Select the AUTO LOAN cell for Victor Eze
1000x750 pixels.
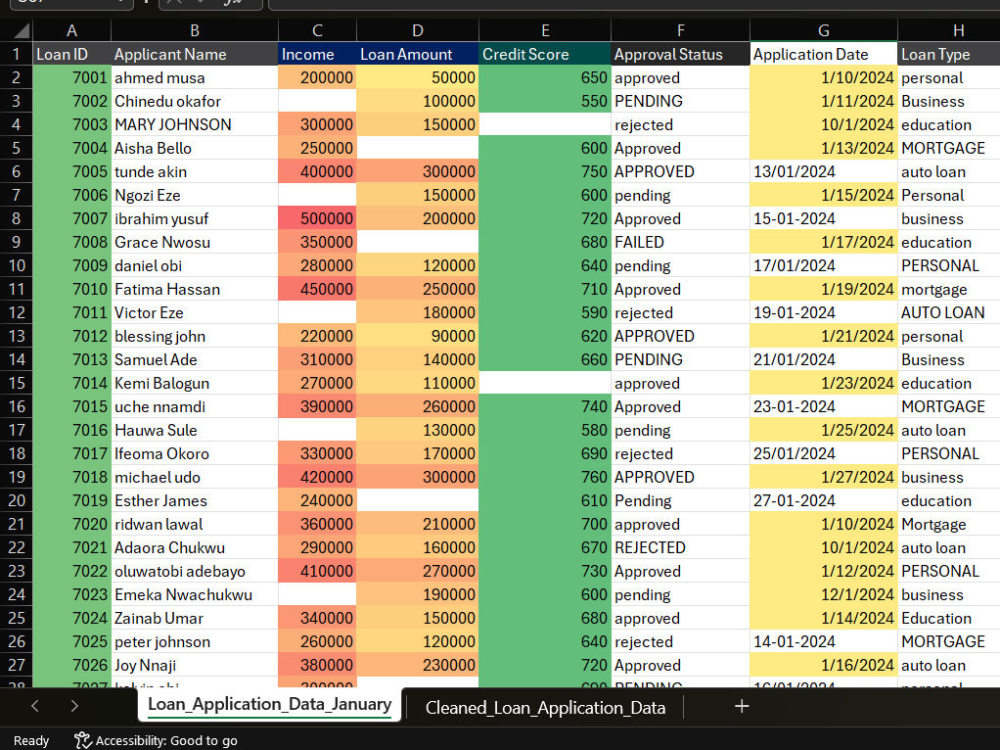tap(949, 312)
